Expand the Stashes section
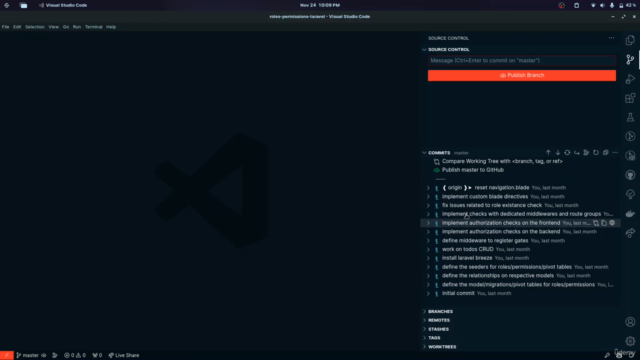This screenshot has width=640, height=360. pos(438,329)
